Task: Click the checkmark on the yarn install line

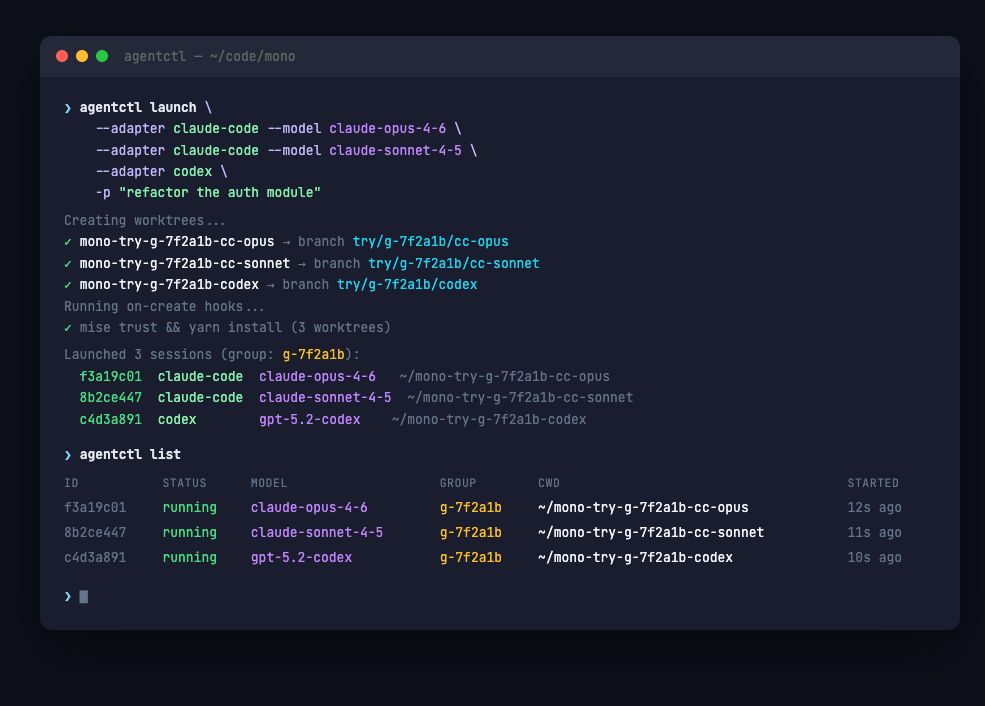Action: click(68, 327)
